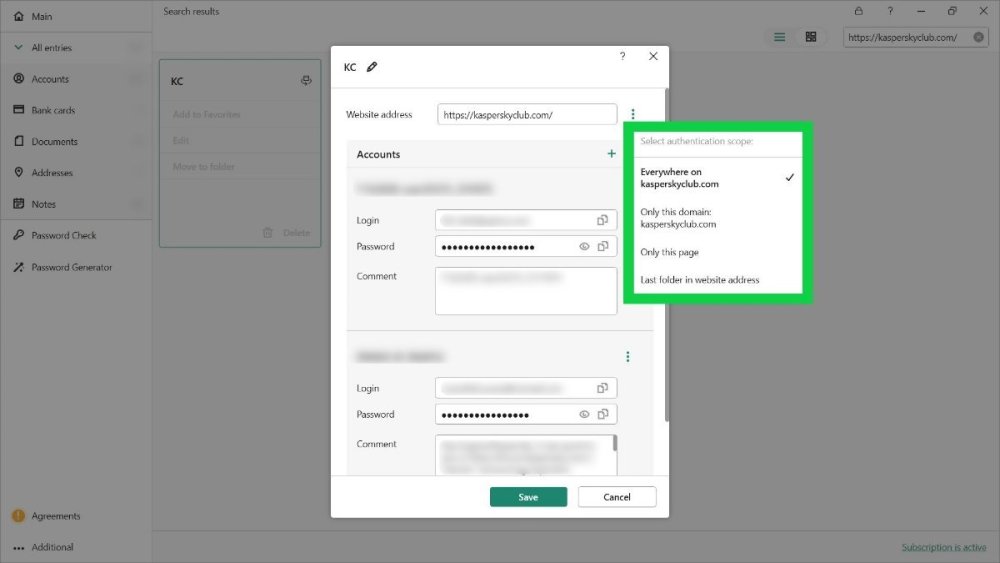Viewport: 1000px width, 563px height.
Task: Click the KC card icon
Action: click(x=306, y=80)
